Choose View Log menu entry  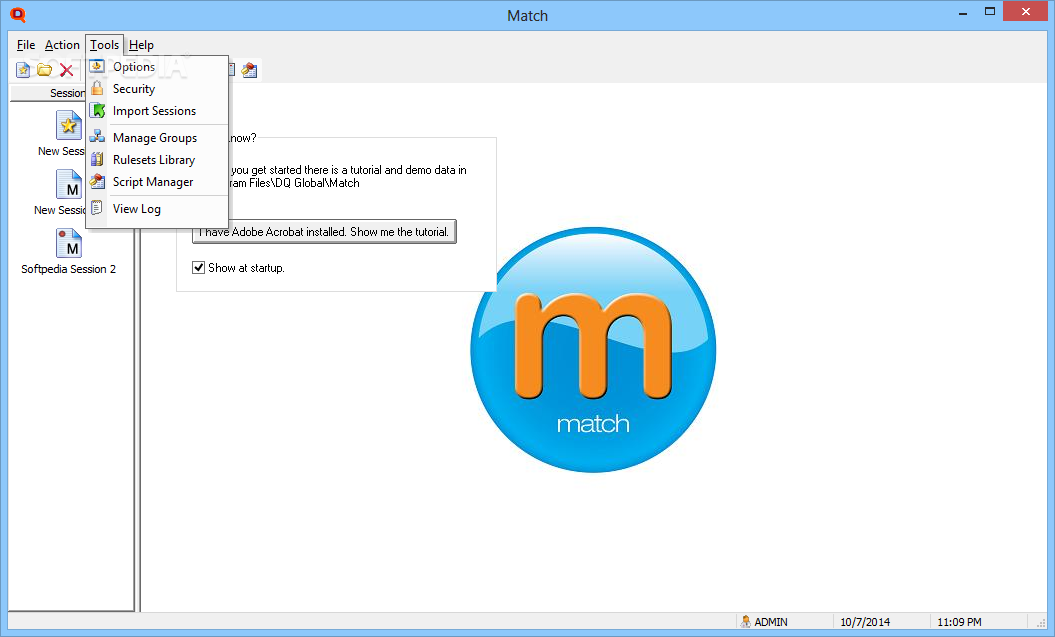(x=157, y=209)
